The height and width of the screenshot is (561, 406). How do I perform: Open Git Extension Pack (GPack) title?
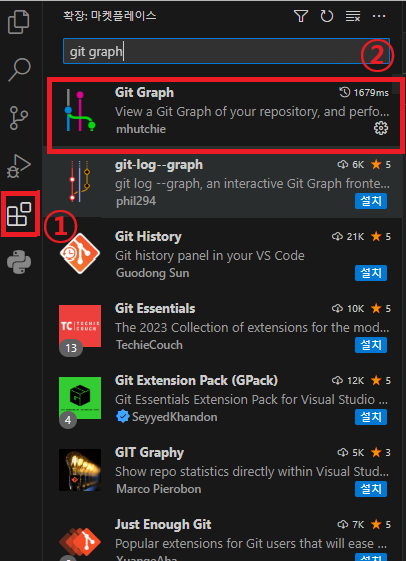click(196, 380)
